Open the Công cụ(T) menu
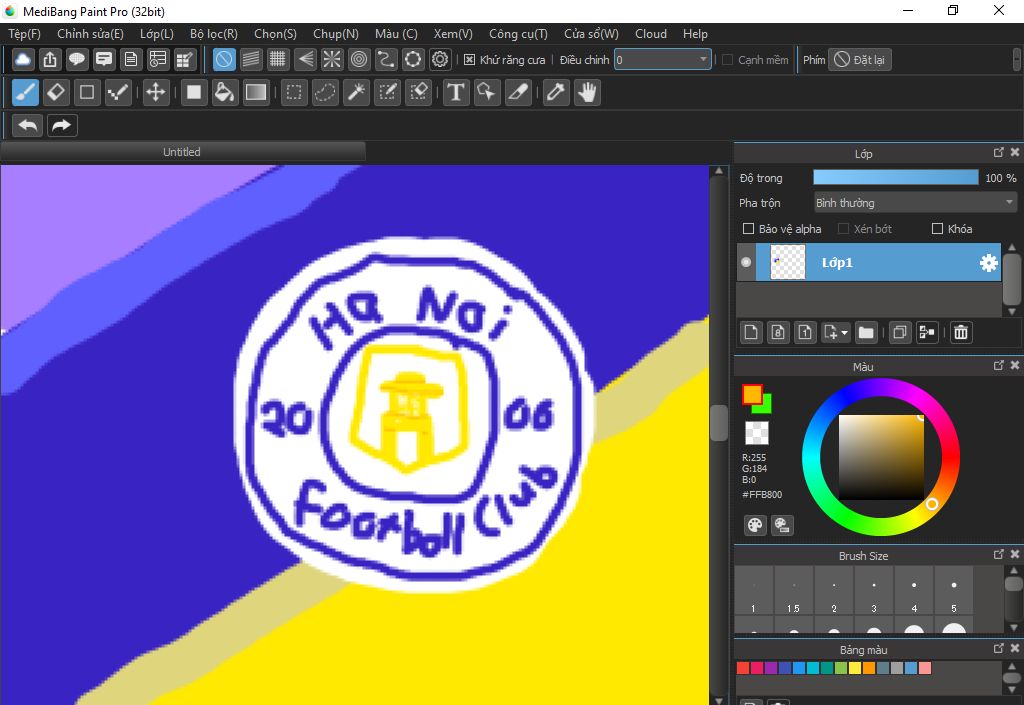The height and width of the screenshot is (705, 1024). pos(519,34)
